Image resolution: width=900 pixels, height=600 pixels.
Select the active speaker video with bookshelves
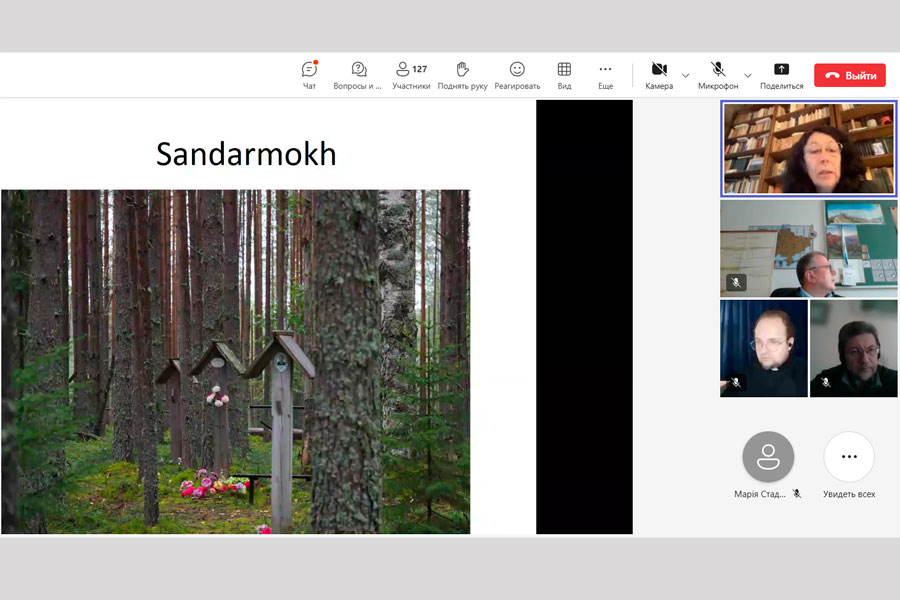(x=808, y=148)
